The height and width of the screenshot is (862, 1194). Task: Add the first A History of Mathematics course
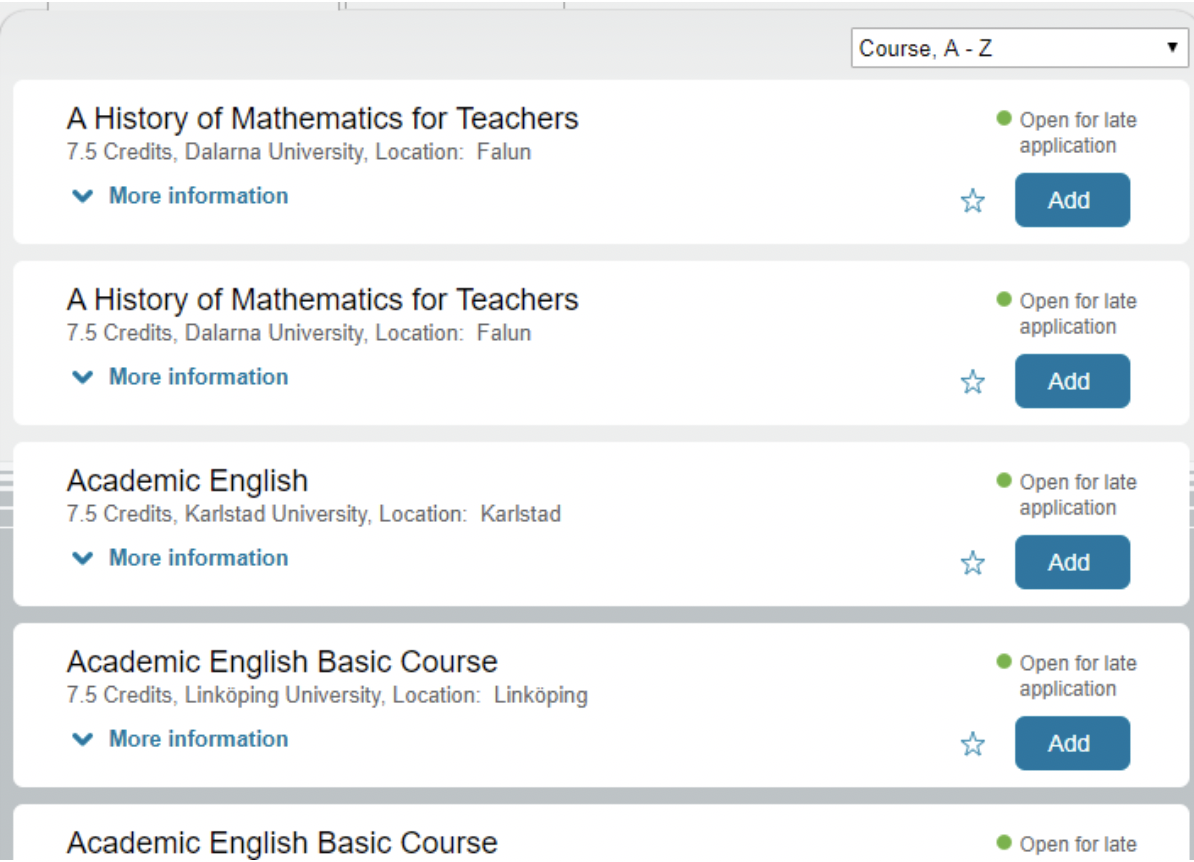[x=1072, y=200]
